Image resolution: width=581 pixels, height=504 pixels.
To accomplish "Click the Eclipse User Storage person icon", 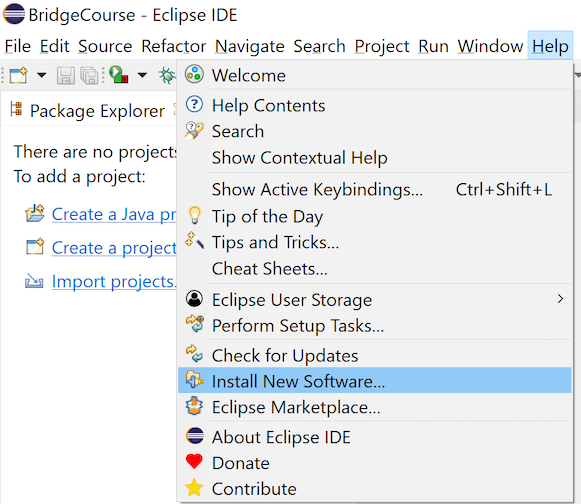I will pyautogui.click(x=194, y=298).
